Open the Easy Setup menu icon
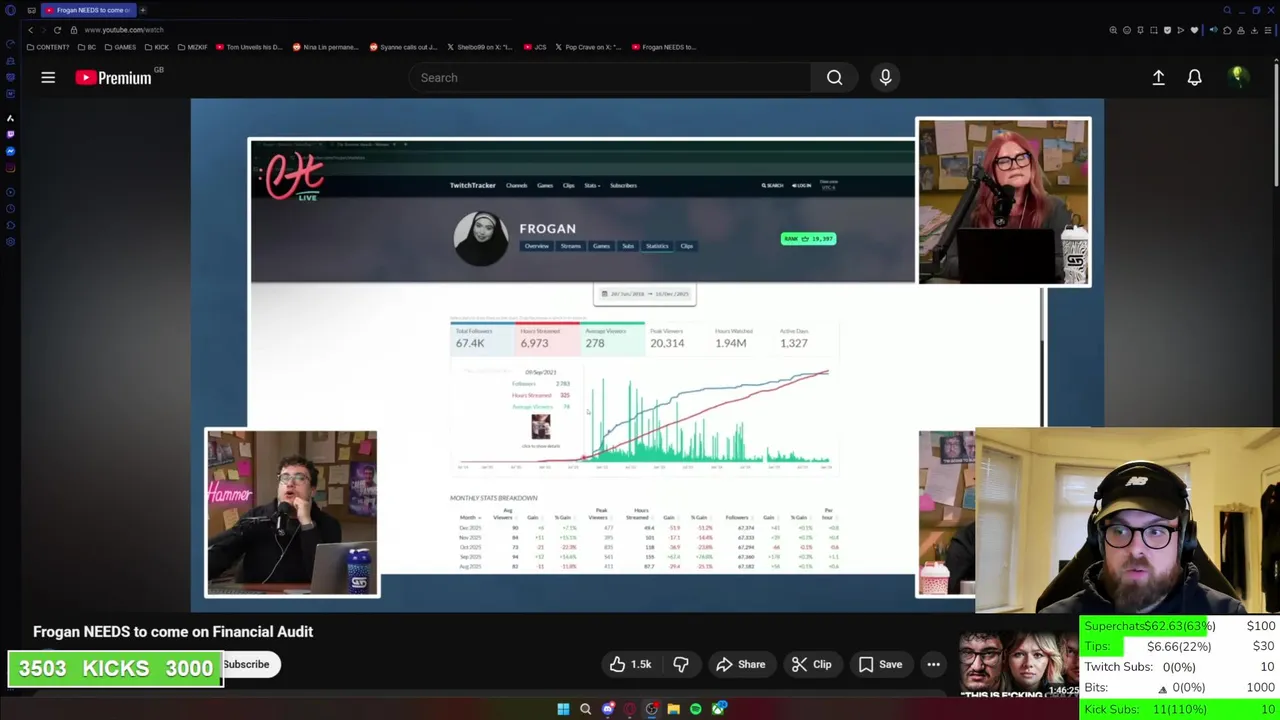Viewport: 1280px width, 720px height. [x=1268, y=30]
